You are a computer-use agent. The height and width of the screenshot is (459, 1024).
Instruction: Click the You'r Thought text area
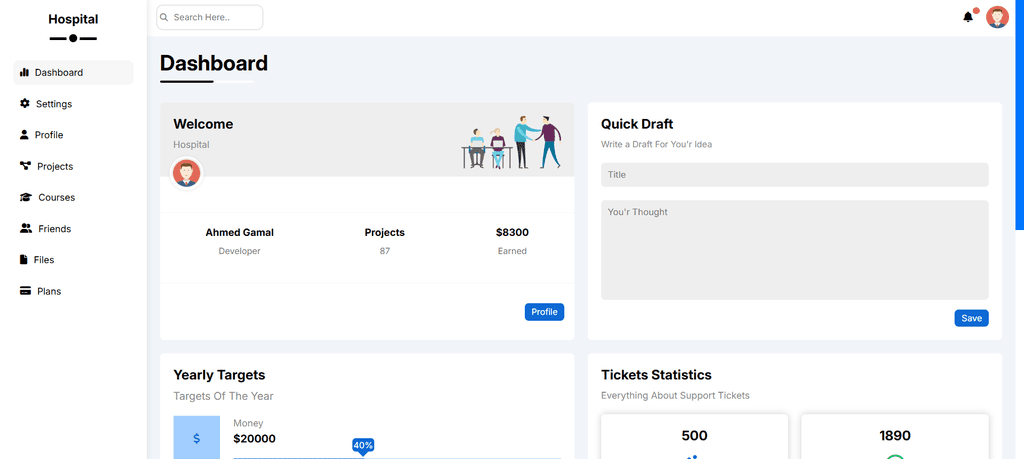click(795, 250)
